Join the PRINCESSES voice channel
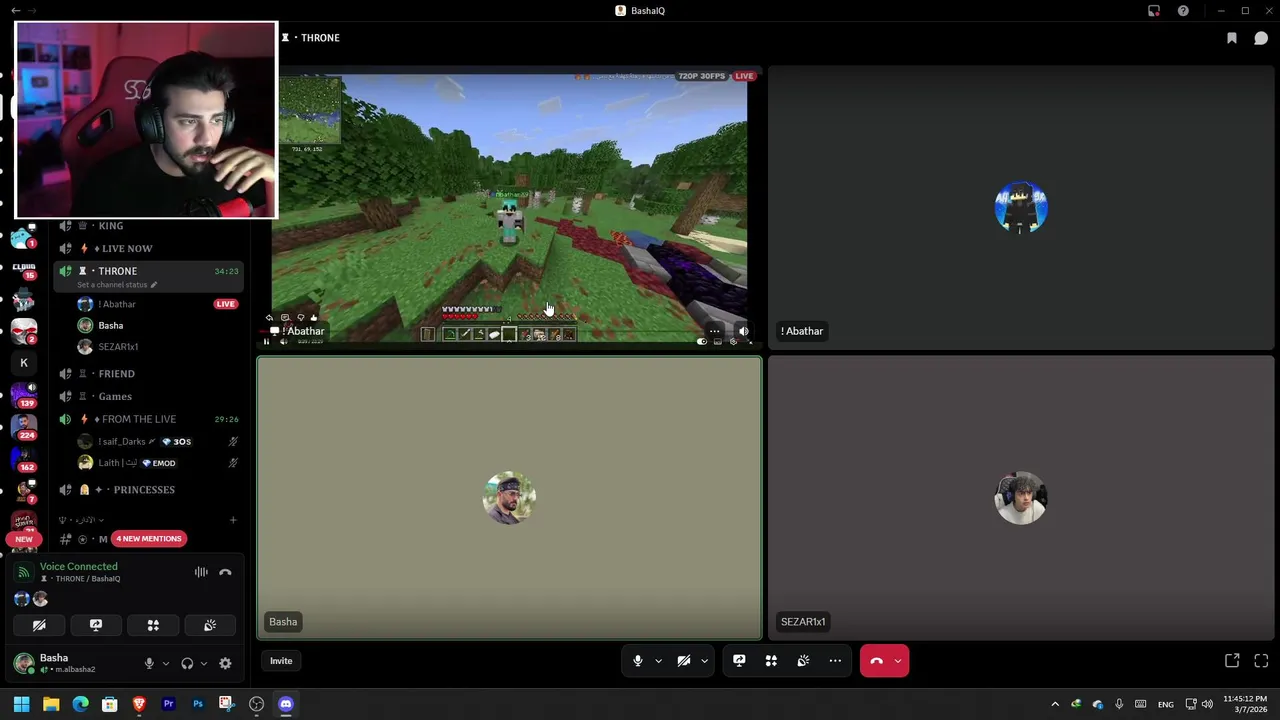This screenshot has width=1280, height=720. click(x=148, y=490)
